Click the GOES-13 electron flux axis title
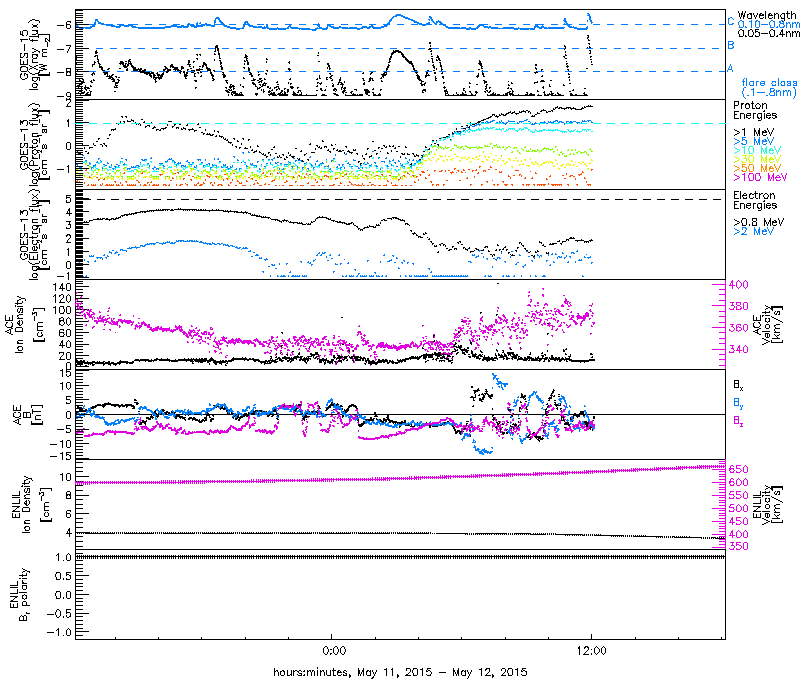The height and width of the screenshot is (680, 800). tap(34, 235)
